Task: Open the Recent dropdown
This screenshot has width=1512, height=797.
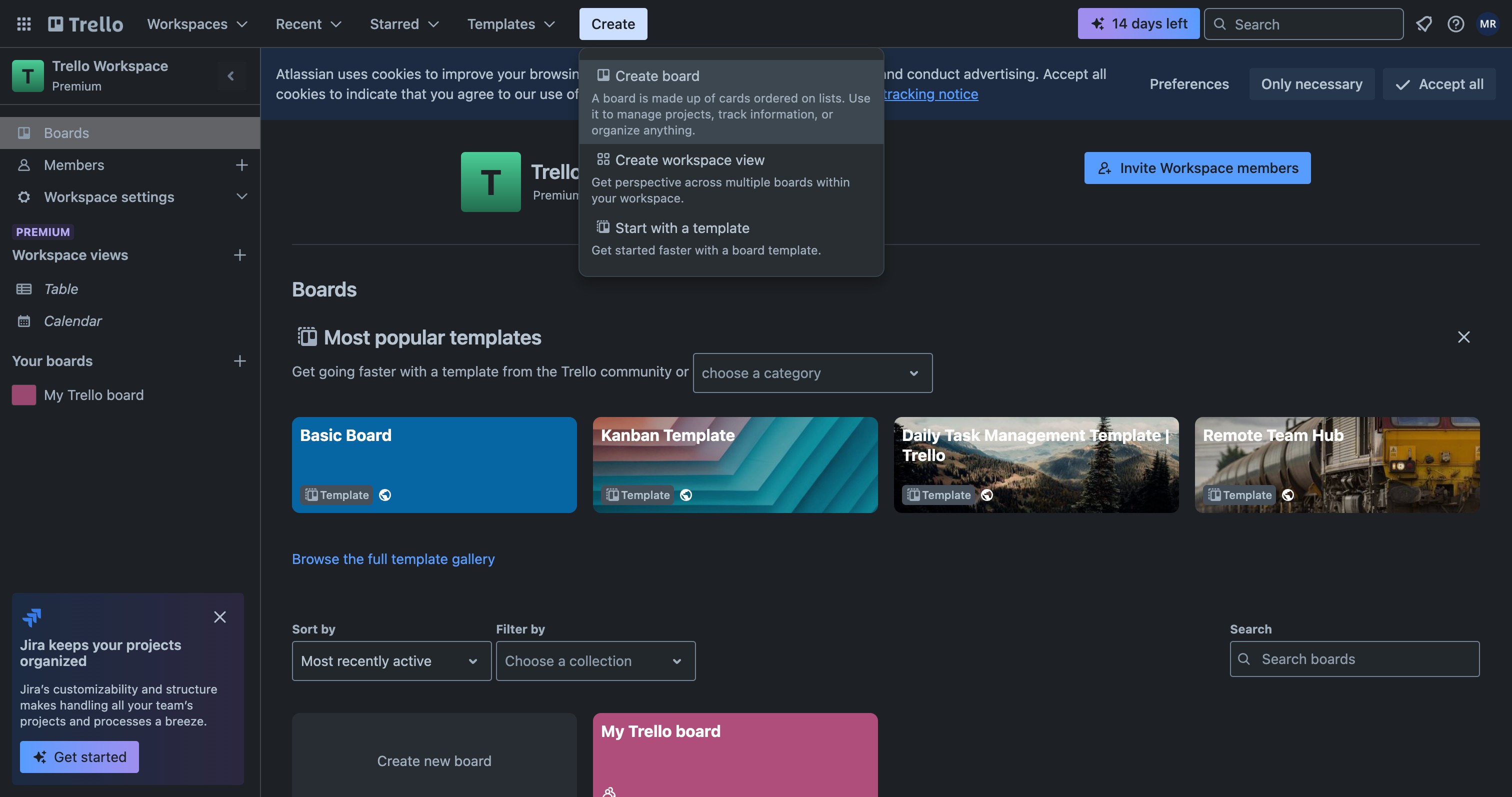Action: pos(308,24)
